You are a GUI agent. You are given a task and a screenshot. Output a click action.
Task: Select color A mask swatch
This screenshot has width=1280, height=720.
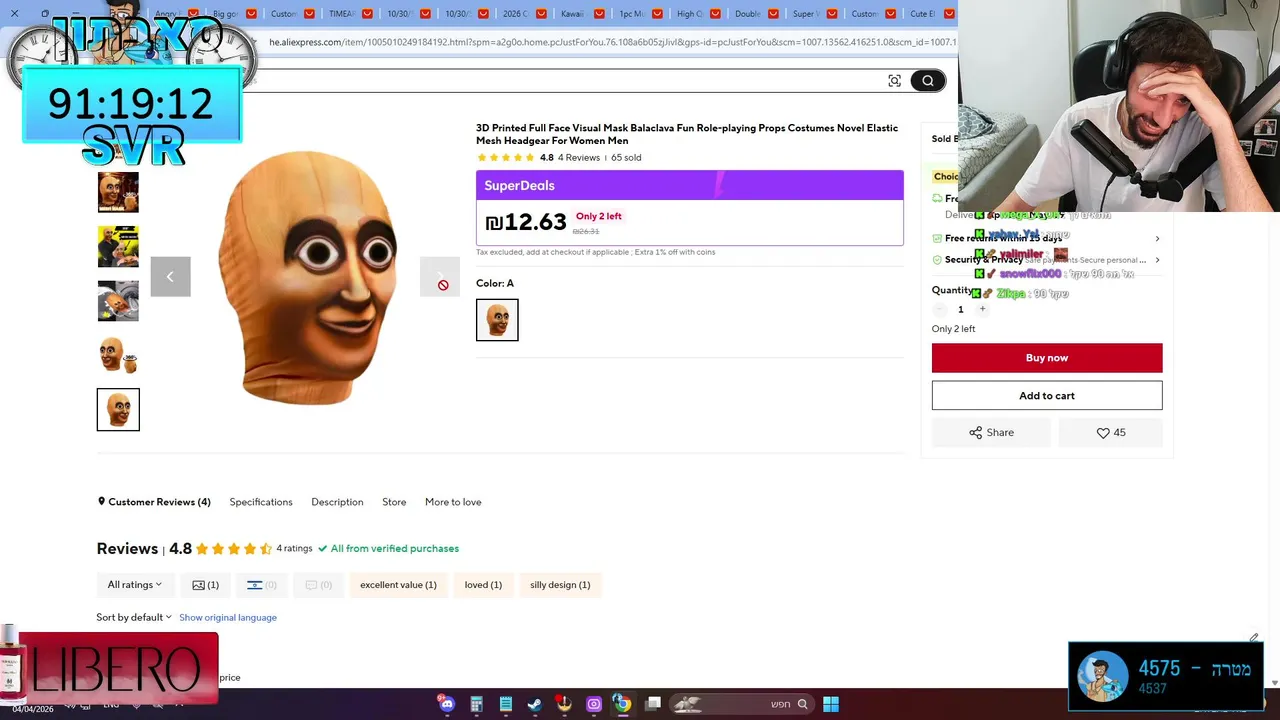click(x=497, y=320)
